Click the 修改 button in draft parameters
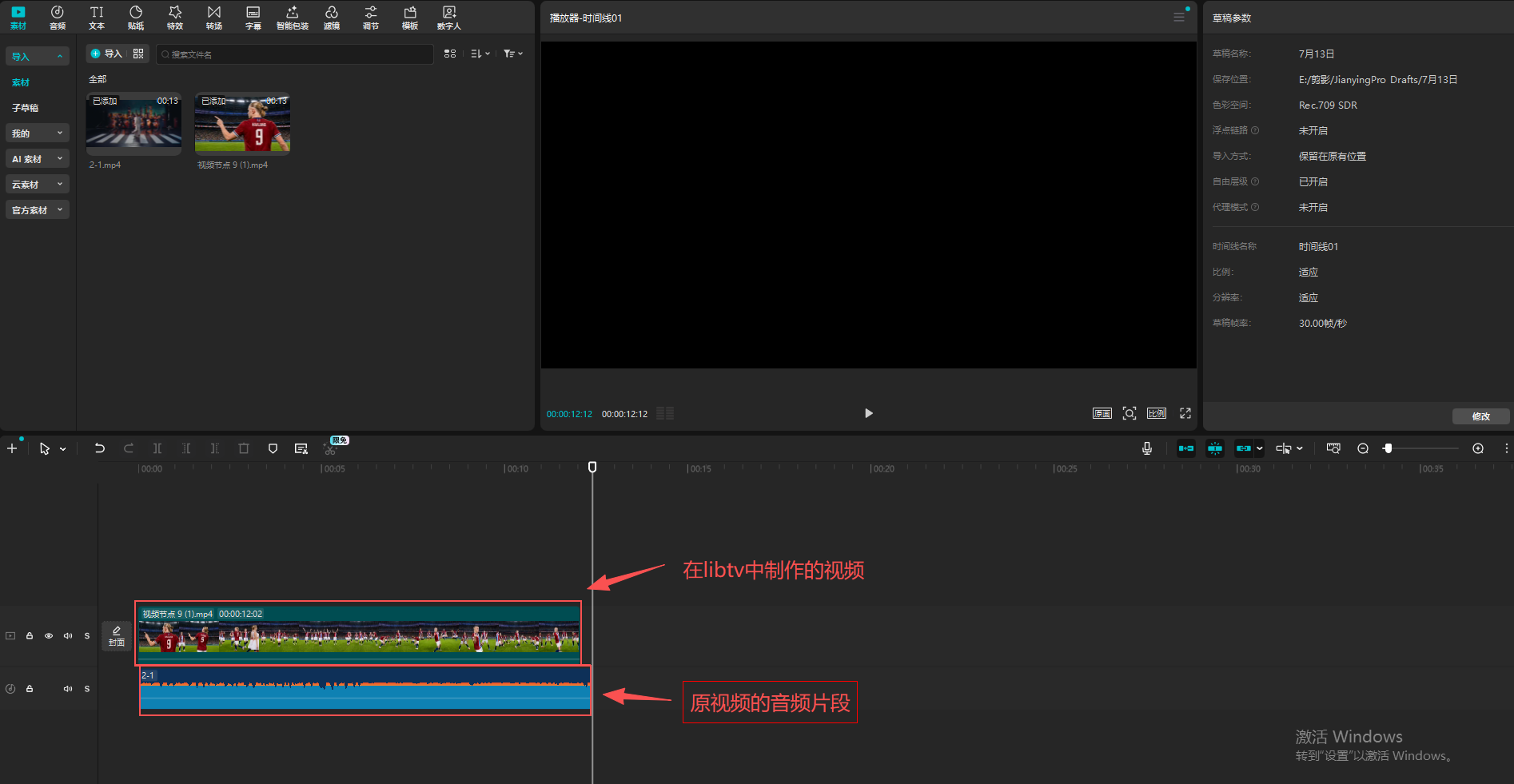This screenshot has height=784, width=1514. coord(1481,416)
